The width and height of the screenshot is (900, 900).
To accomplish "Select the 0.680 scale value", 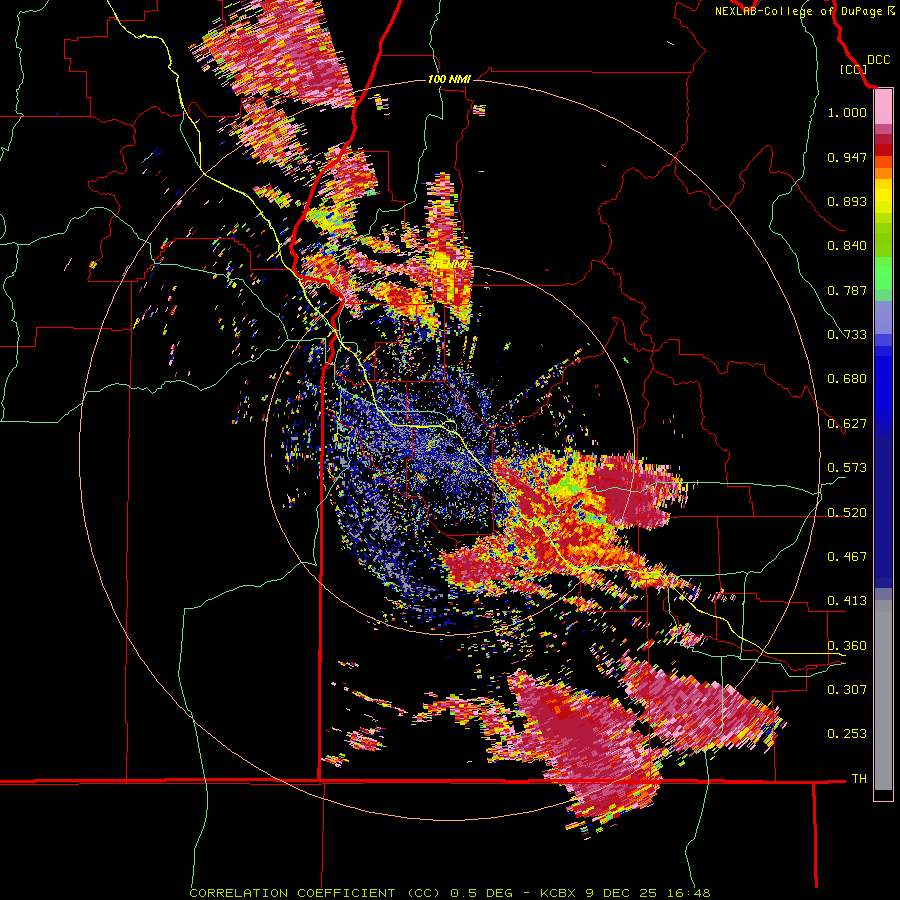I will point(847,379).
